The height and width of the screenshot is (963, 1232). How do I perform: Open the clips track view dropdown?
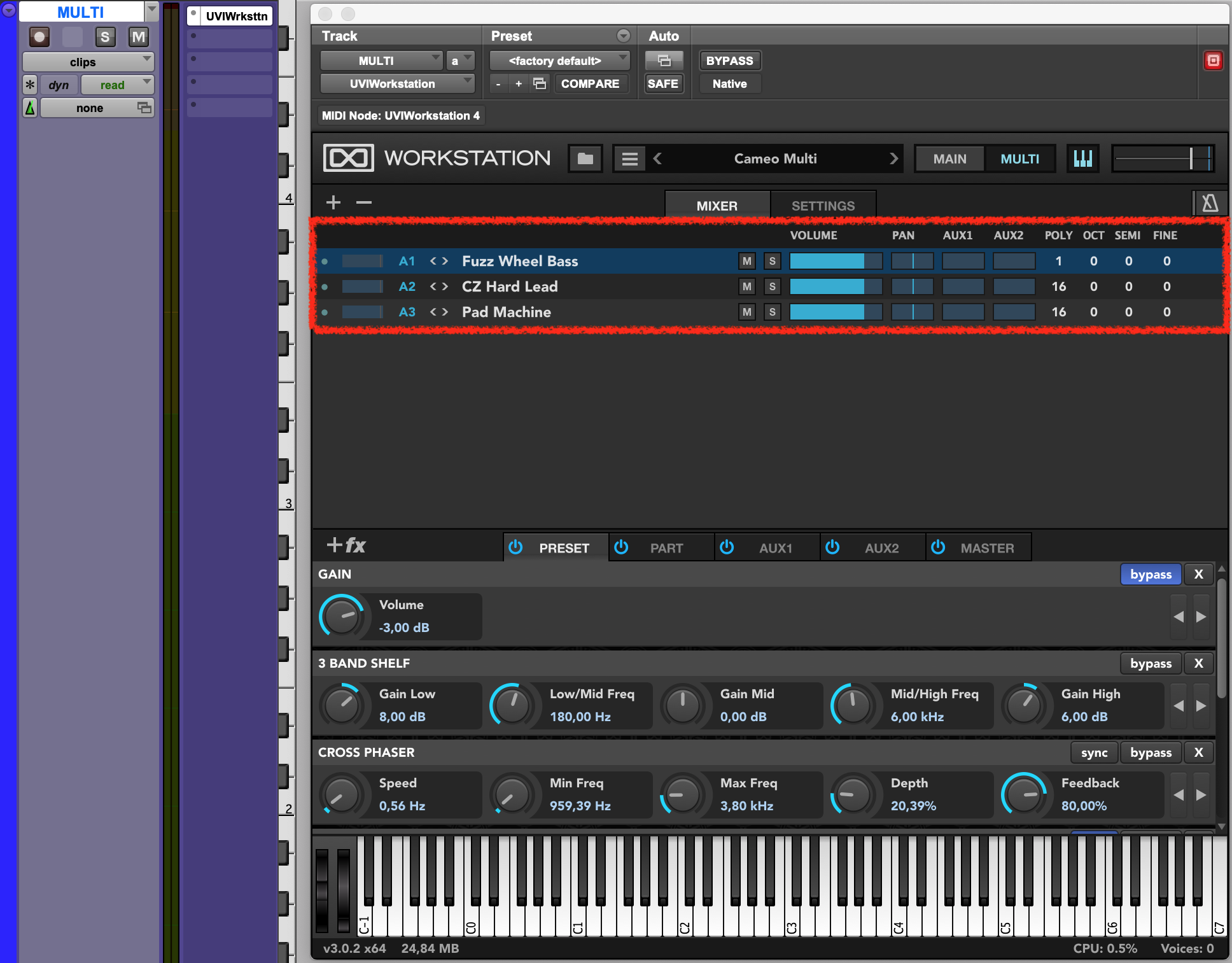pyautogui.click(x=88, y=62)
